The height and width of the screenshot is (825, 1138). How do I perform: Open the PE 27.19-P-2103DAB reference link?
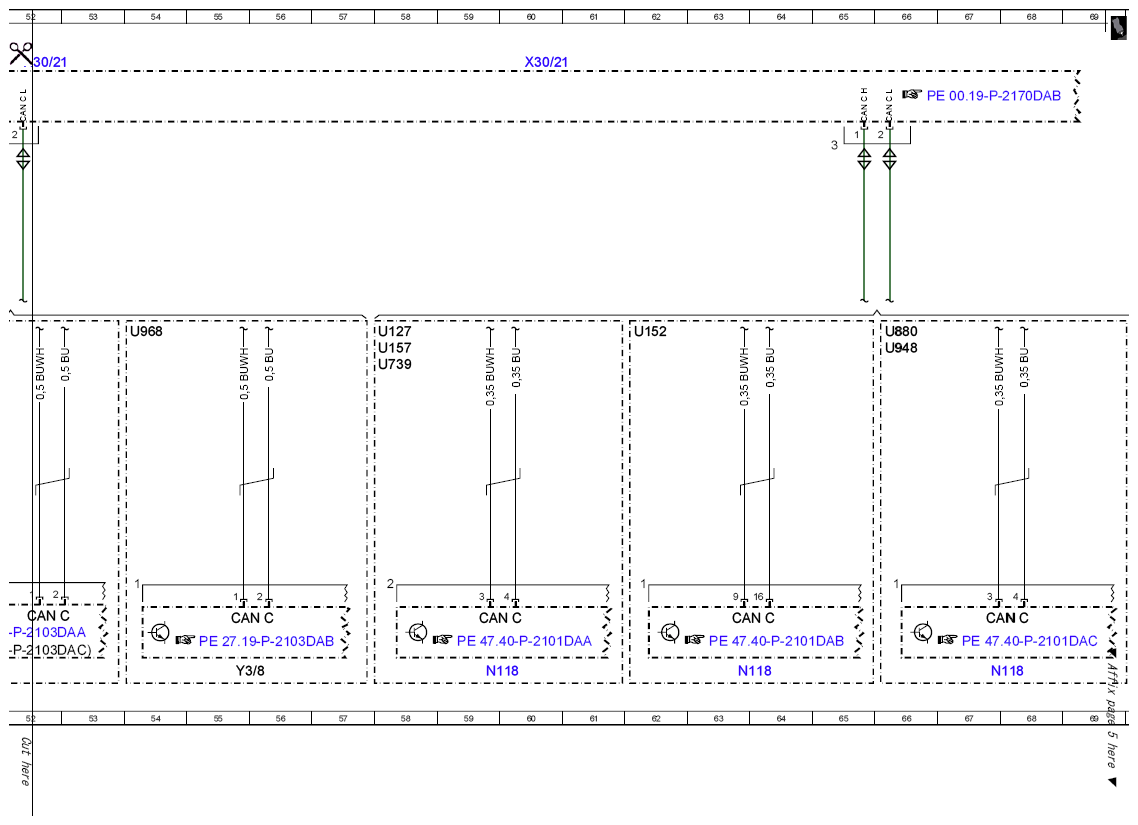point(266,641)
